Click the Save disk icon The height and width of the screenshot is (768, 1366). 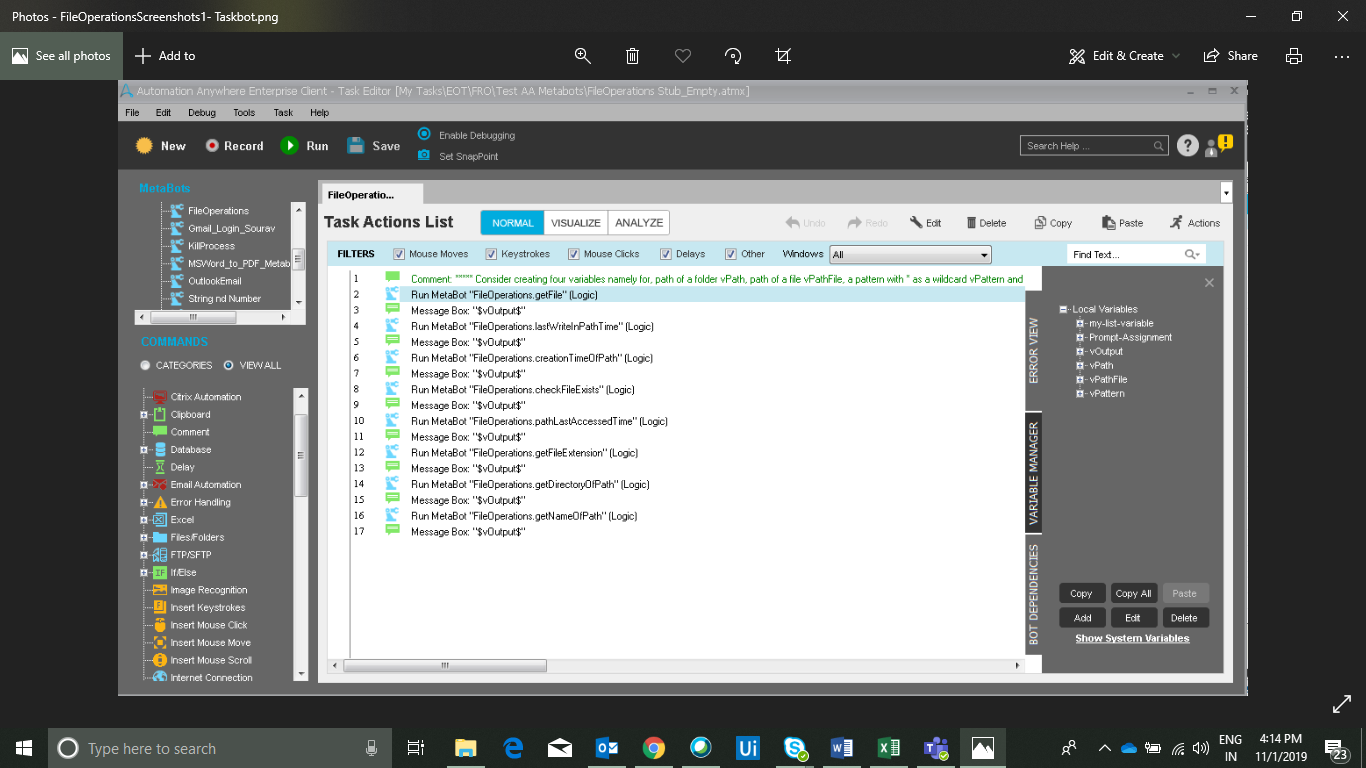(356, 146)
